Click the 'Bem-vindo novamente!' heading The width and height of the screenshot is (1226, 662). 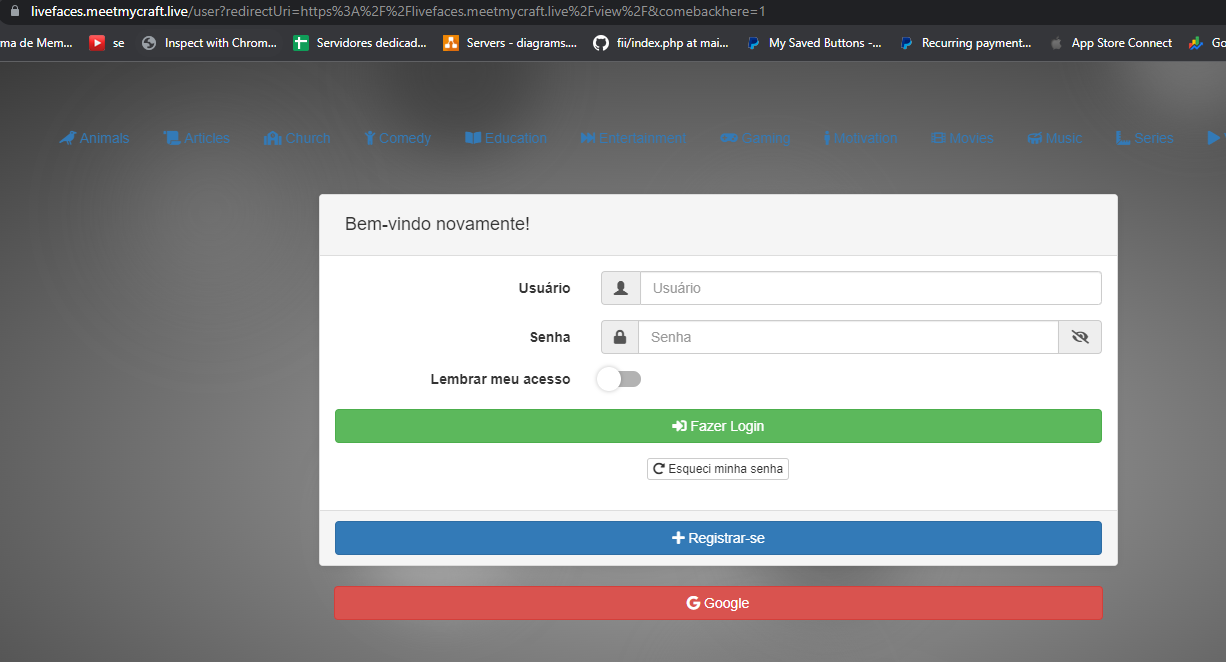click(437, 224)
